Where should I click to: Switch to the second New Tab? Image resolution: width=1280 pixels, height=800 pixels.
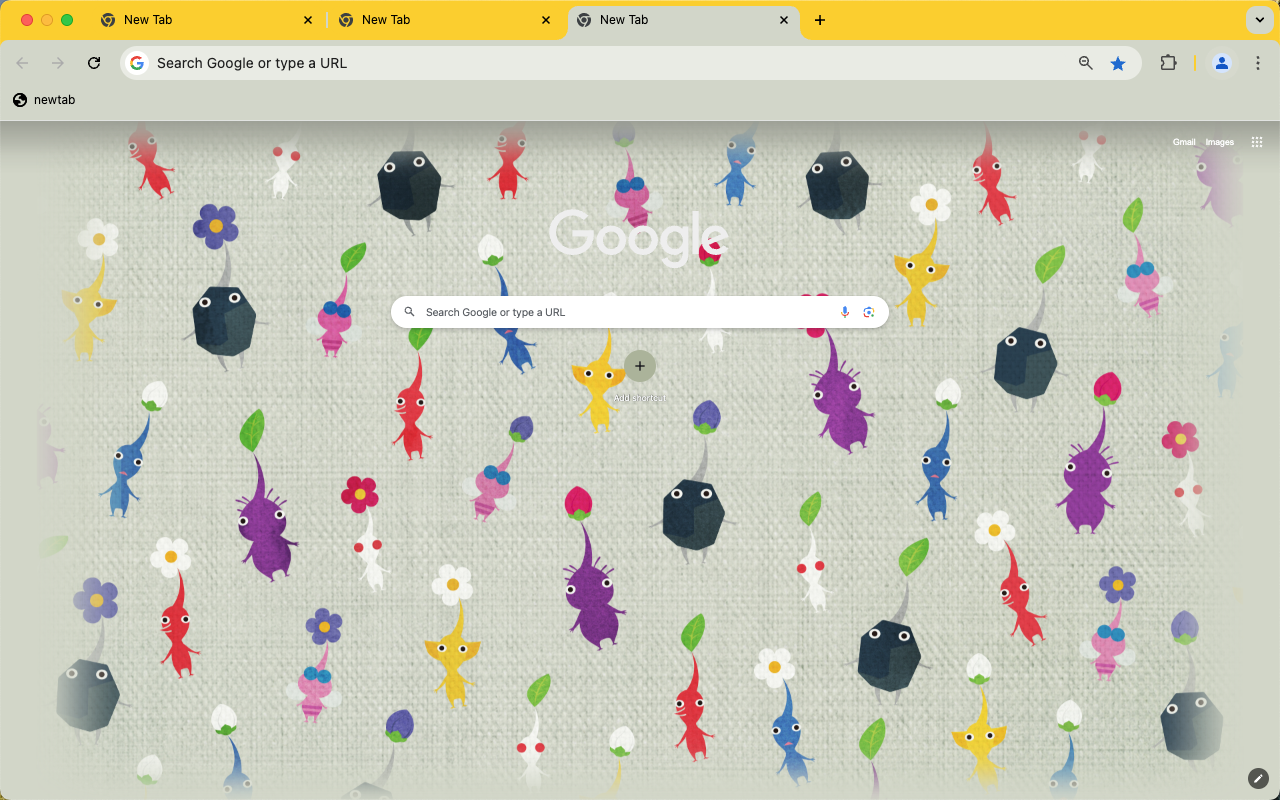(x=446, y=20)
